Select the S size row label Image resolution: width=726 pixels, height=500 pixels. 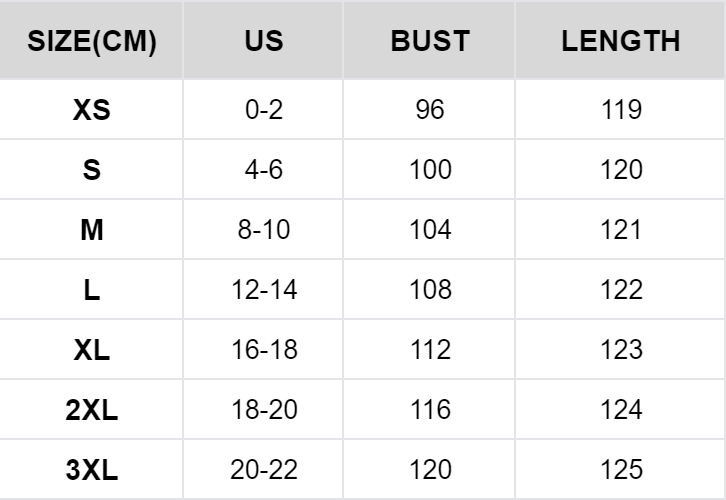coord(92,170)
